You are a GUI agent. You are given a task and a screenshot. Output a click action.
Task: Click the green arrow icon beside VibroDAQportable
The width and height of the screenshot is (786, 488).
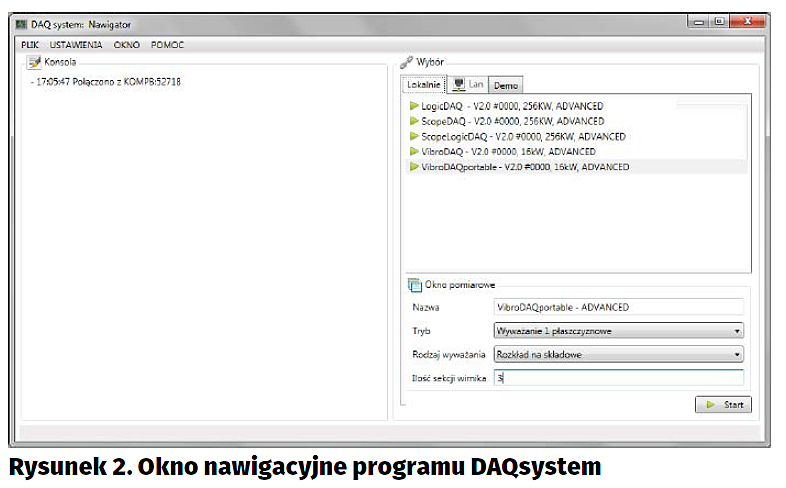point(413,167)
